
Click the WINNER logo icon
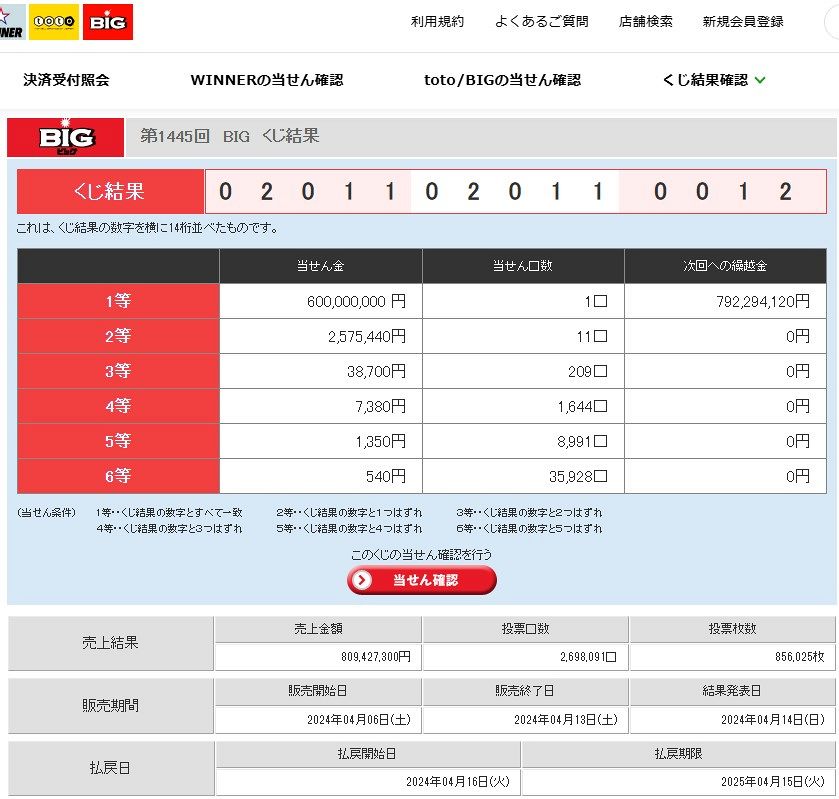click(x=11, y=22)
